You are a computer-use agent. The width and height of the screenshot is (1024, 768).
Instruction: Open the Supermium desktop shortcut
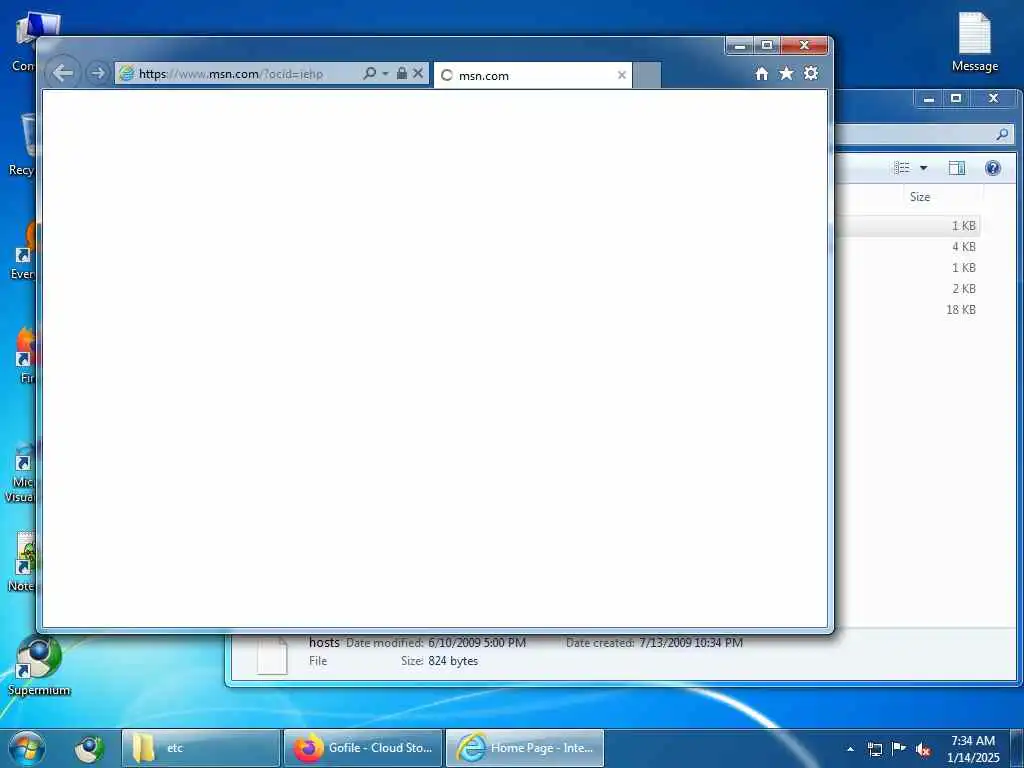tap(39, 665)
